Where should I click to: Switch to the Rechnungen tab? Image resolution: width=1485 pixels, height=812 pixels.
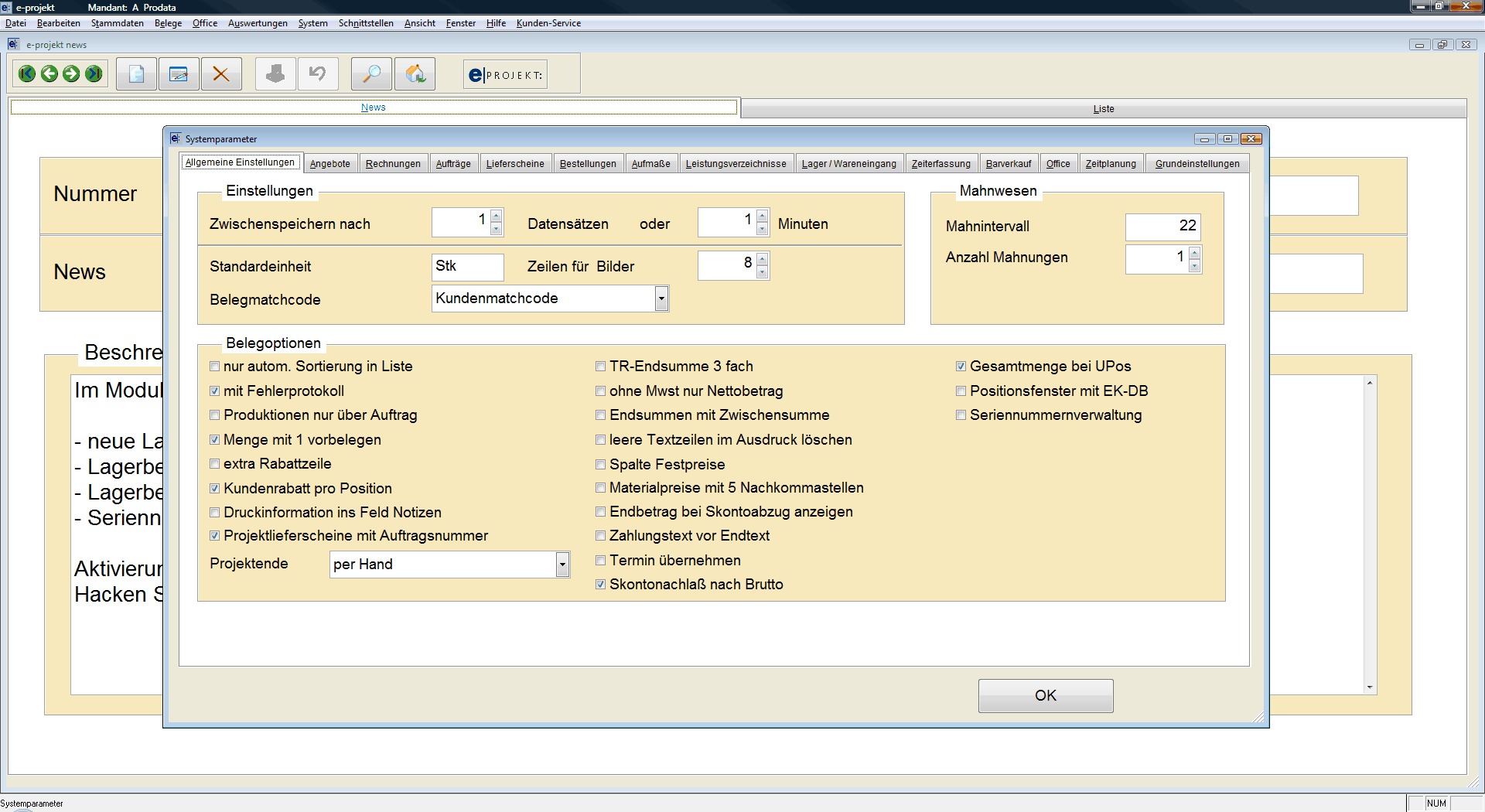pos(393,163)
